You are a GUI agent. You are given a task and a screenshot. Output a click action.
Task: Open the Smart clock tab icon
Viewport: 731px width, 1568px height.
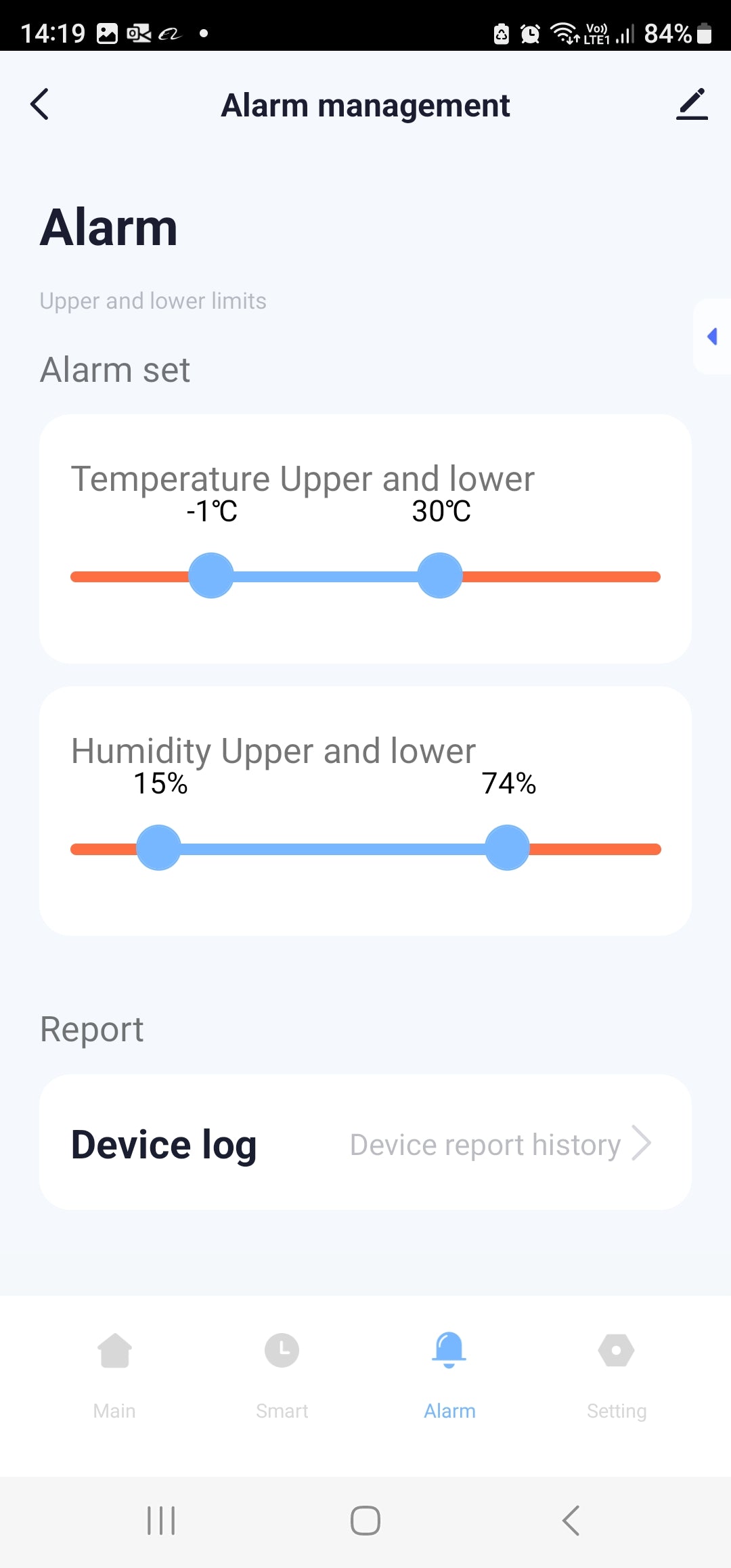tap(282, 1351)
